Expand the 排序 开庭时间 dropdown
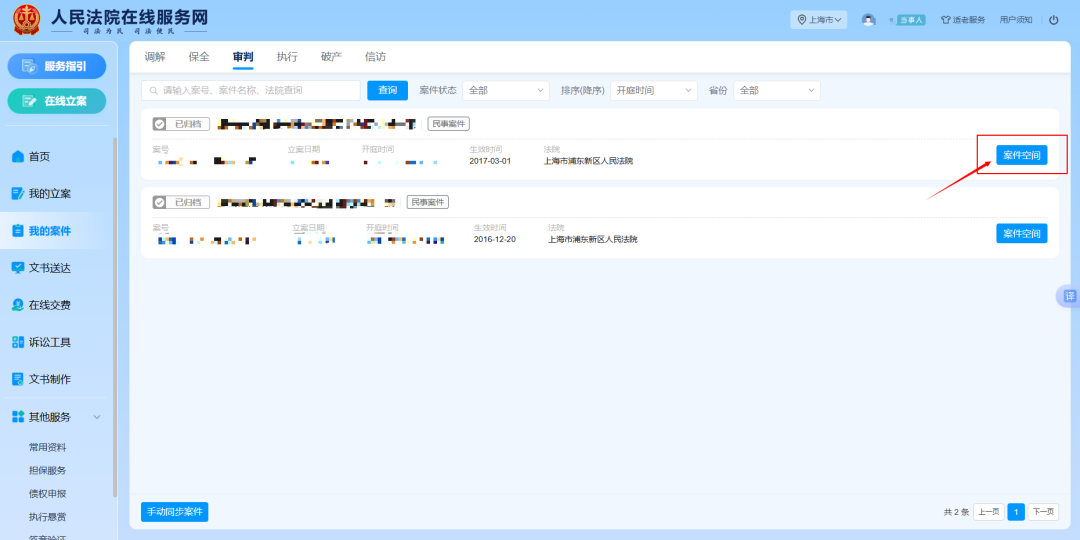Image resolution: width=1080 pixels, height=540 pixels. point(654,91)
